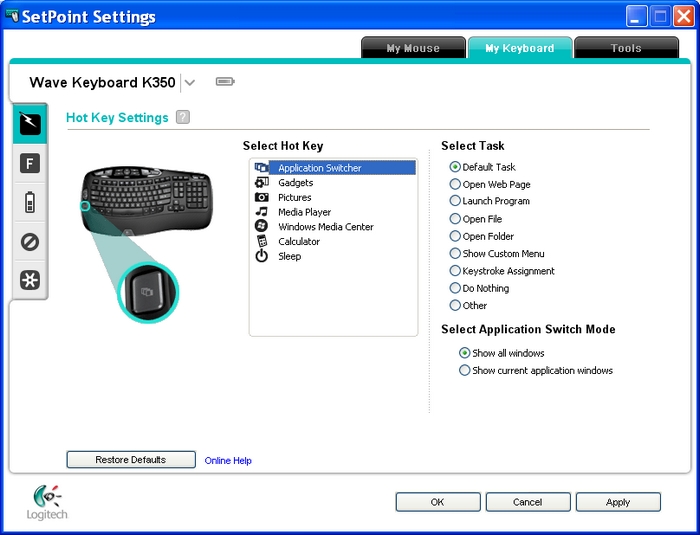The image size is (700, 535).
Task: Click the Calculator icon in the list
Action: tap(262, 241)
